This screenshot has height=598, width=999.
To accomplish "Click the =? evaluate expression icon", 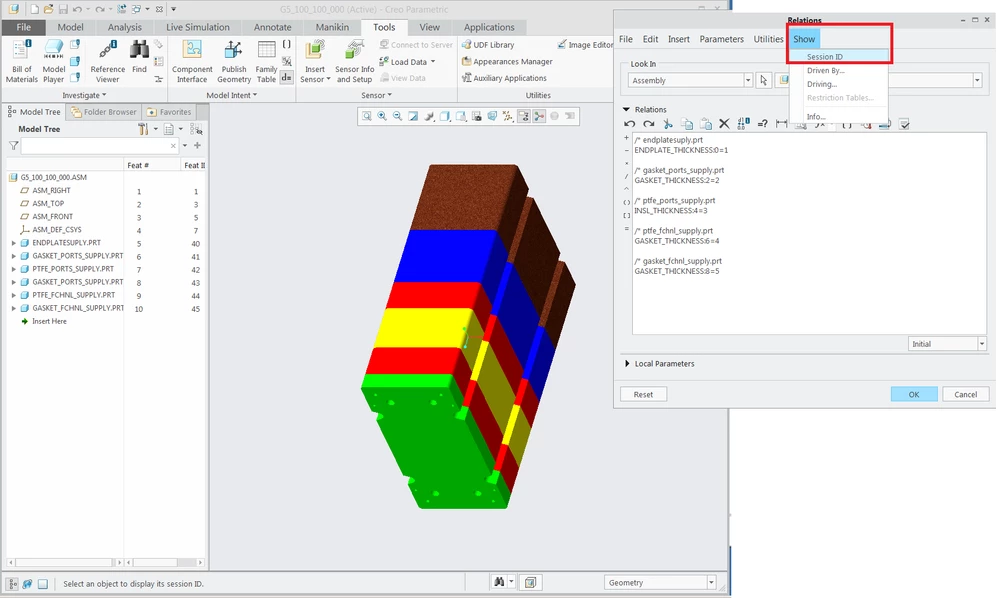I will (762, 124).
